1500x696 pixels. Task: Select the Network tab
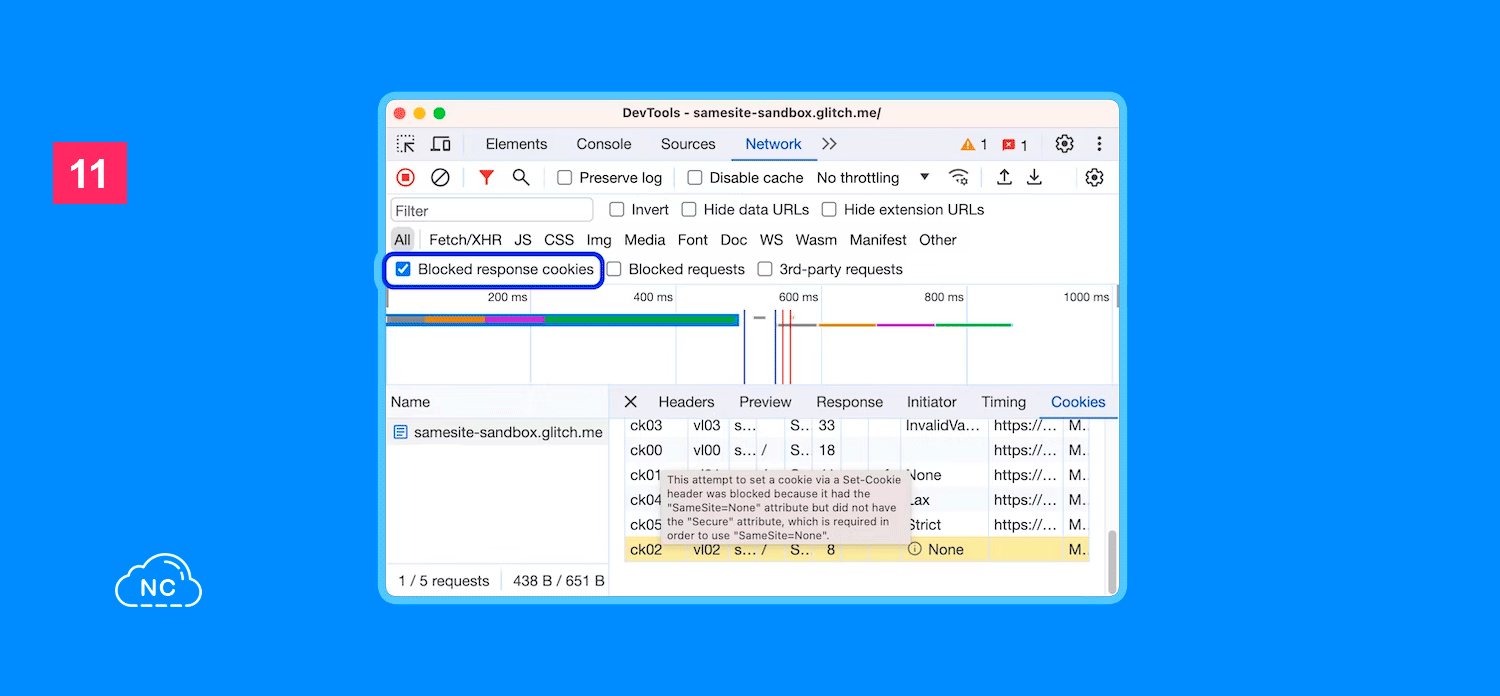(x=773, y=144)
